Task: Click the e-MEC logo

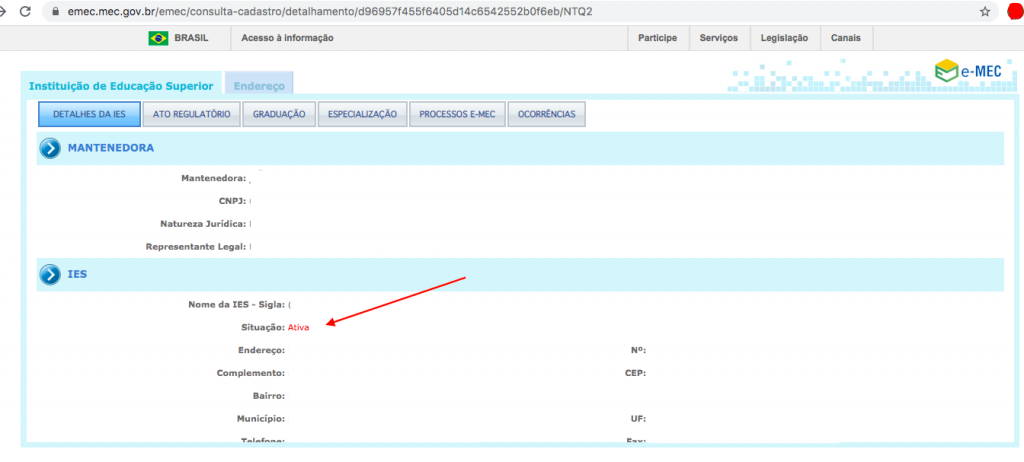Action: pos(967,71)
